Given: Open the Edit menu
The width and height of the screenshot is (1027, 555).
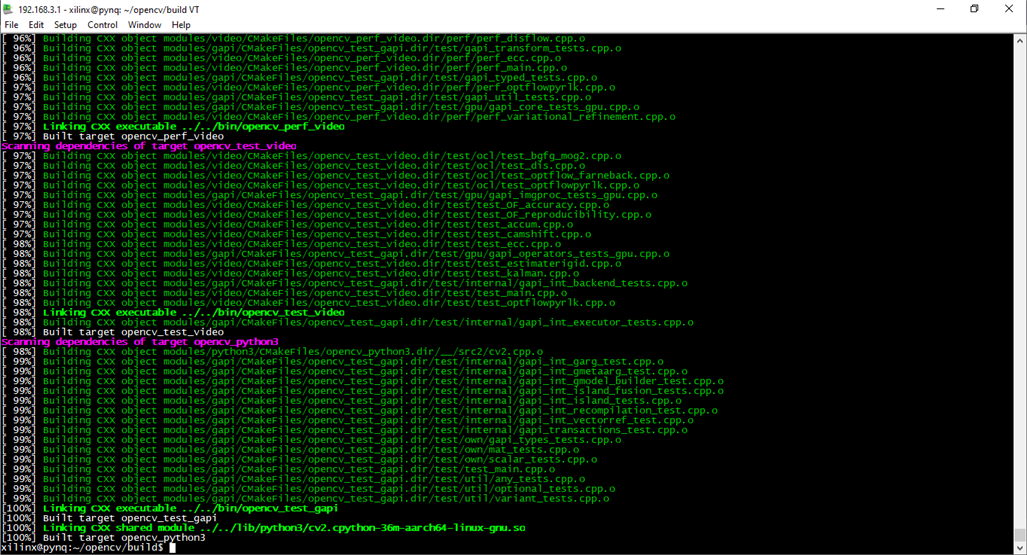Looking at the screenshot, I should pos(36,25).
